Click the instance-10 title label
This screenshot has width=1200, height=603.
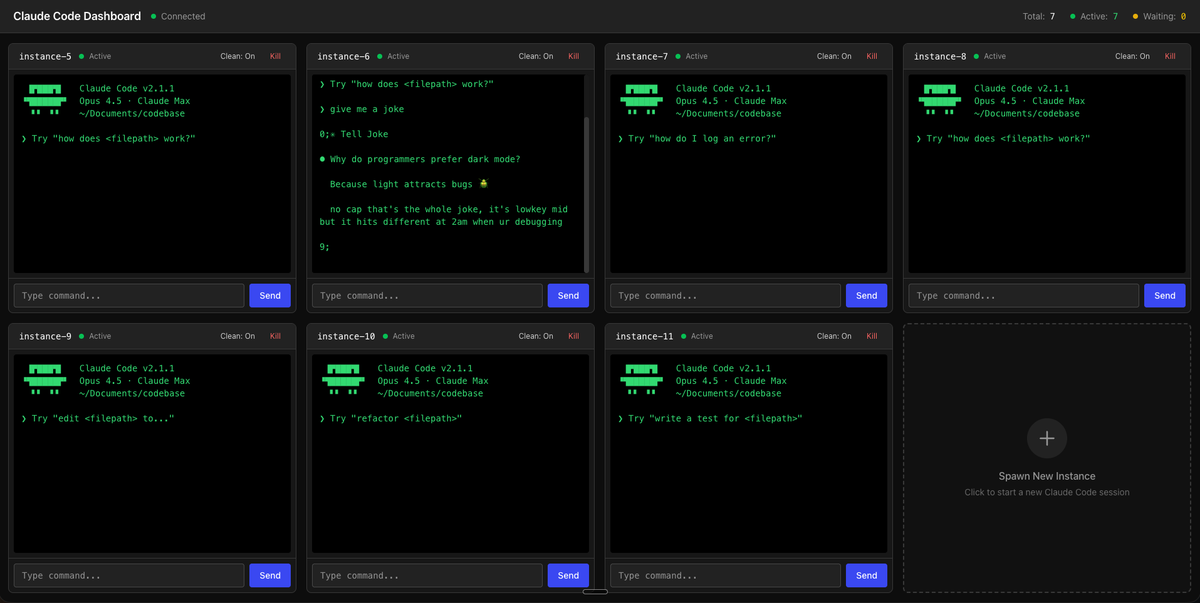346,336
